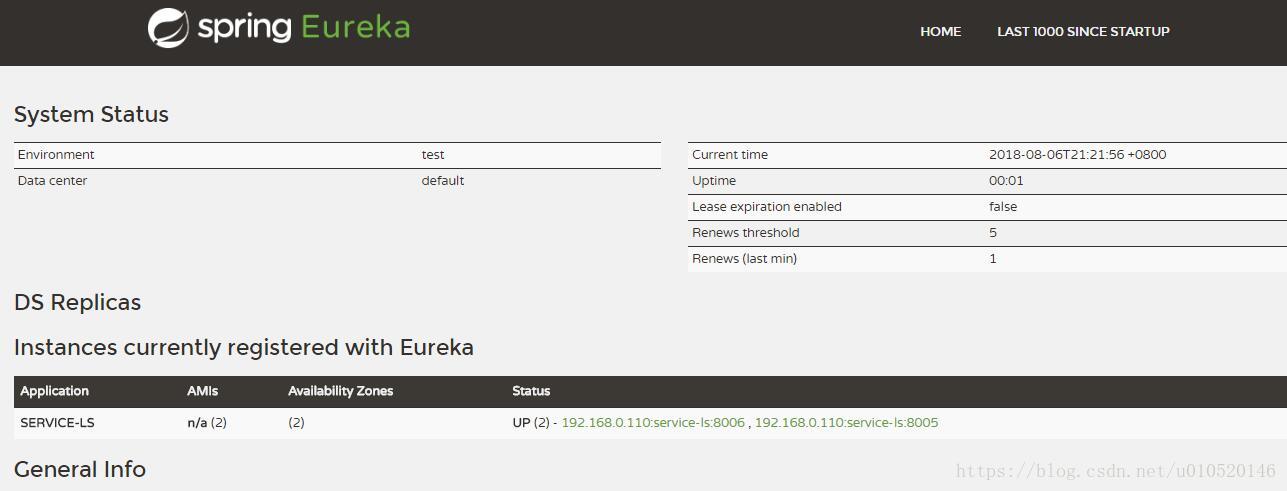Select the Current time label
Image resolution: width=1287 pixels, height=491 pixels.
point(730,155)
